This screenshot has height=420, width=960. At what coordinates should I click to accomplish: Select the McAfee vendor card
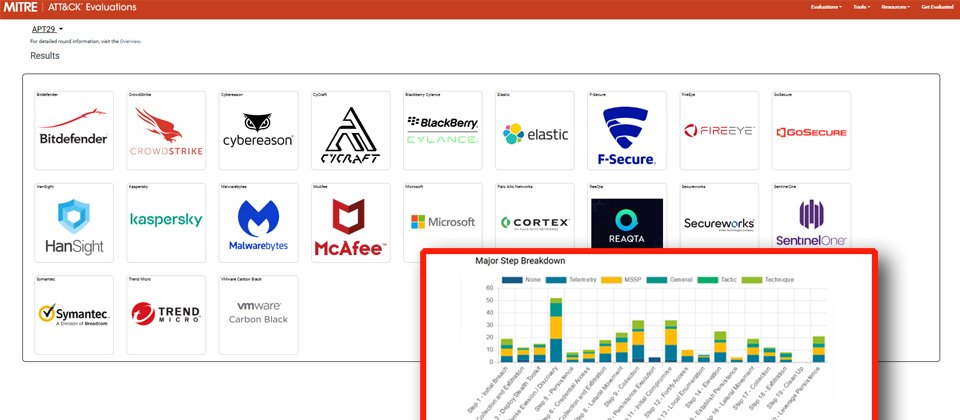[351, 223]
